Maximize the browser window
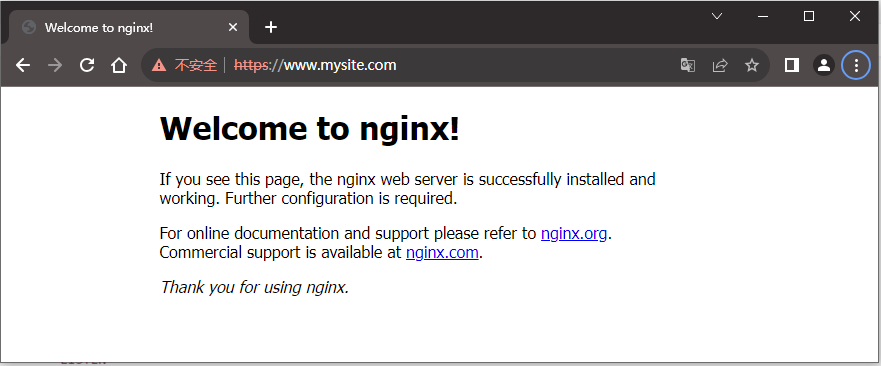The image size is (881, 366). [809, 16]
